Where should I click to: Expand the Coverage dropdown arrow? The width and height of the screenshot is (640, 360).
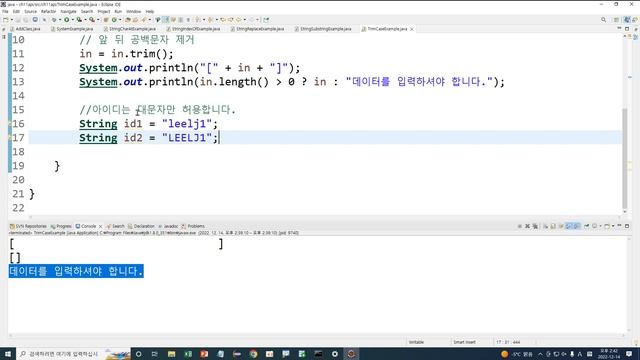point(85,20)
